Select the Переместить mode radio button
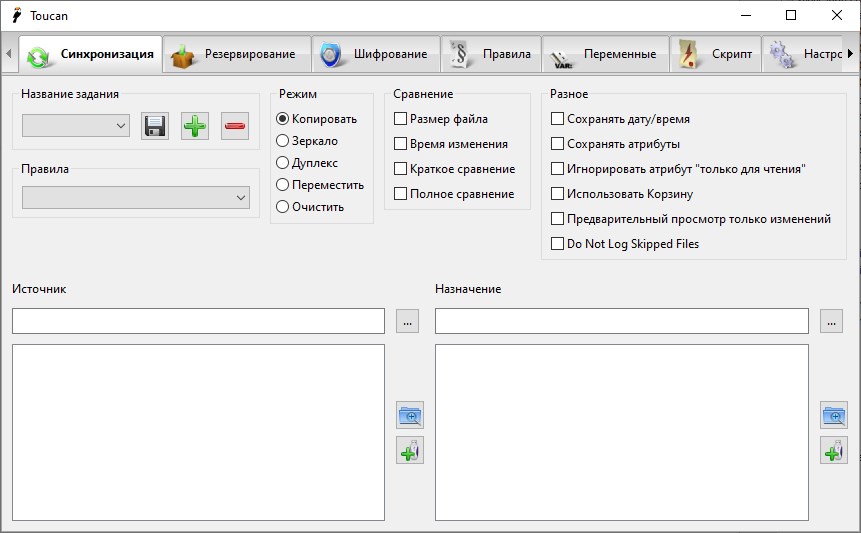 (283, 185)
